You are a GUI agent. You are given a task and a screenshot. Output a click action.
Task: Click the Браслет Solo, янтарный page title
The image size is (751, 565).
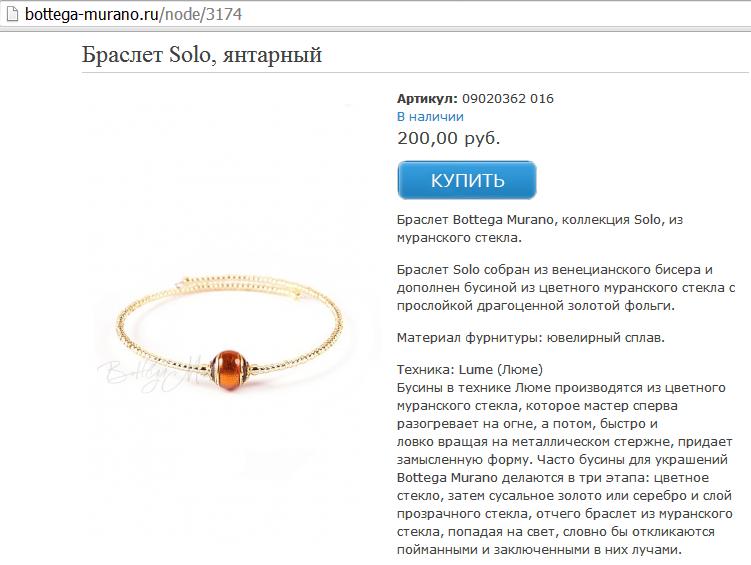(x=202, y=54)
